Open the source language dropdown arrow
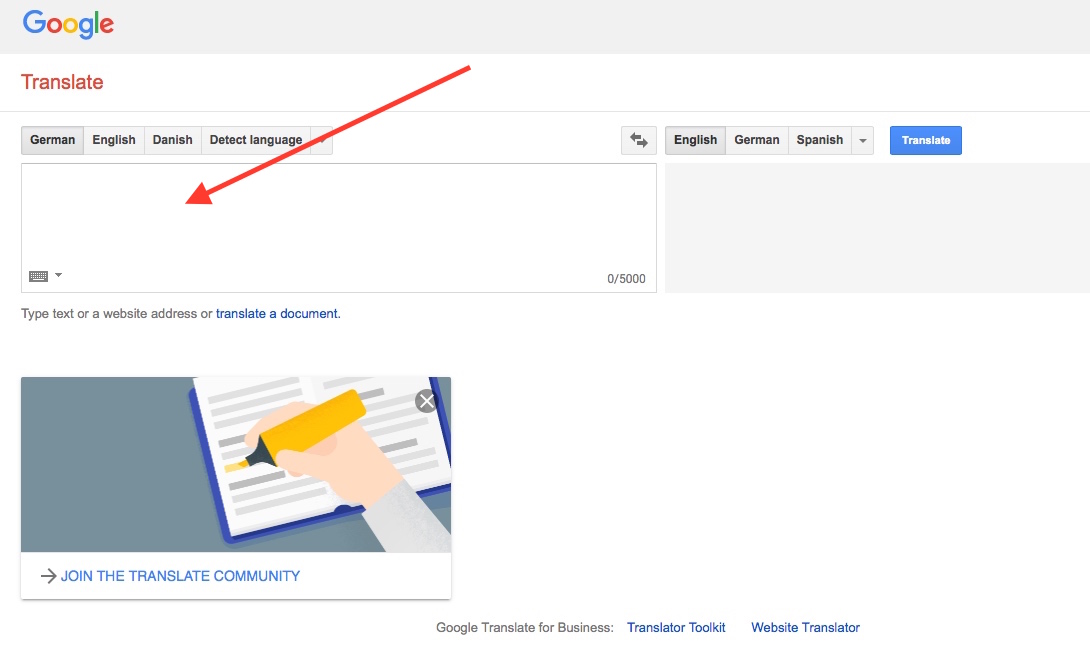 point(321,140)
